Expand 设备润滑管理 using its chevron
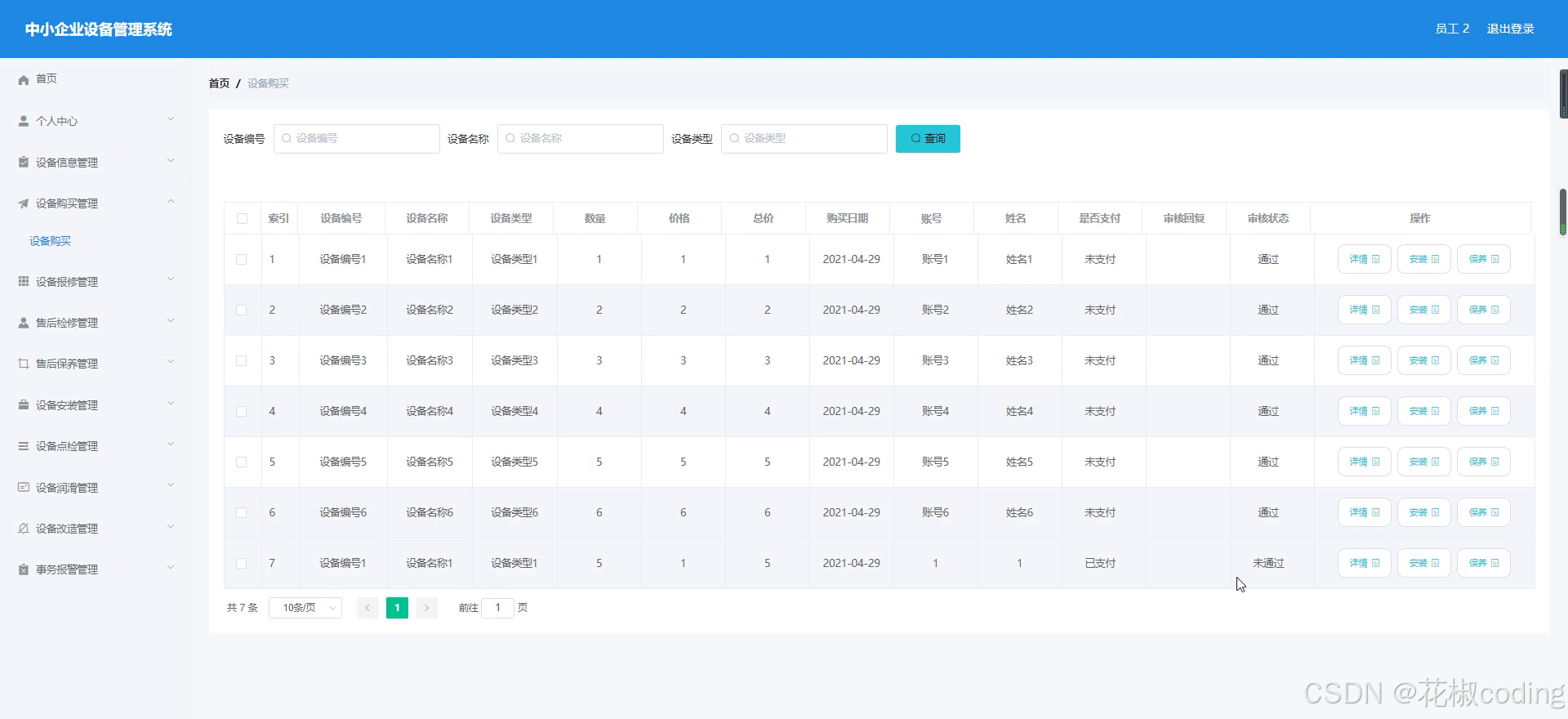 click(x=171, y=485)
